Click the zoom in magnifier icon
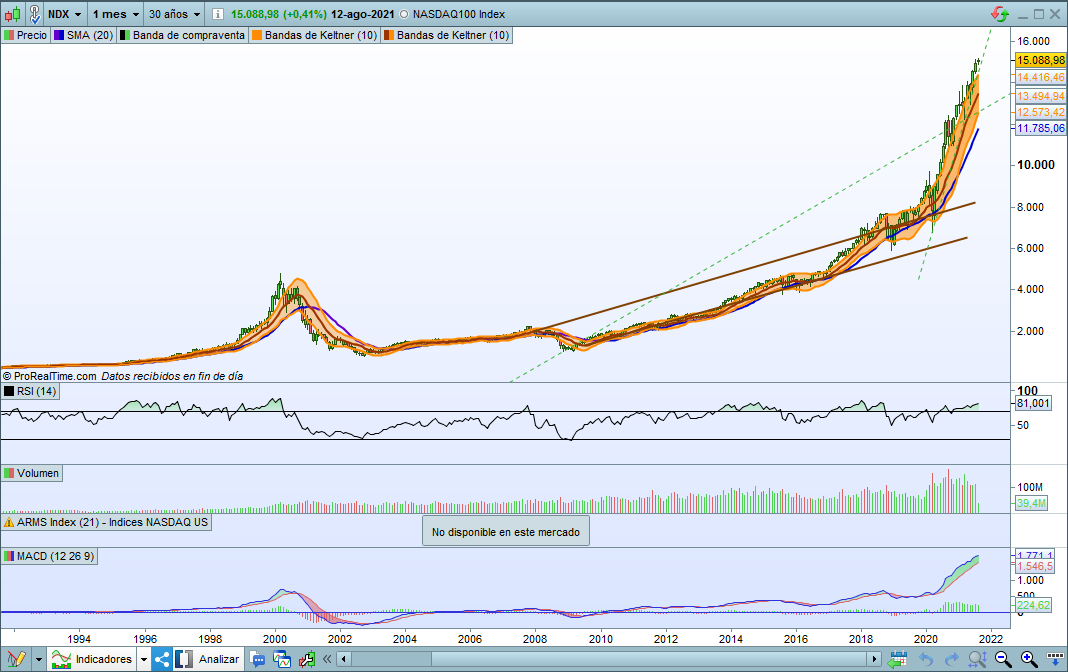The width and height of the screenshot is (1068, 672). click(x=1028, y=659)
